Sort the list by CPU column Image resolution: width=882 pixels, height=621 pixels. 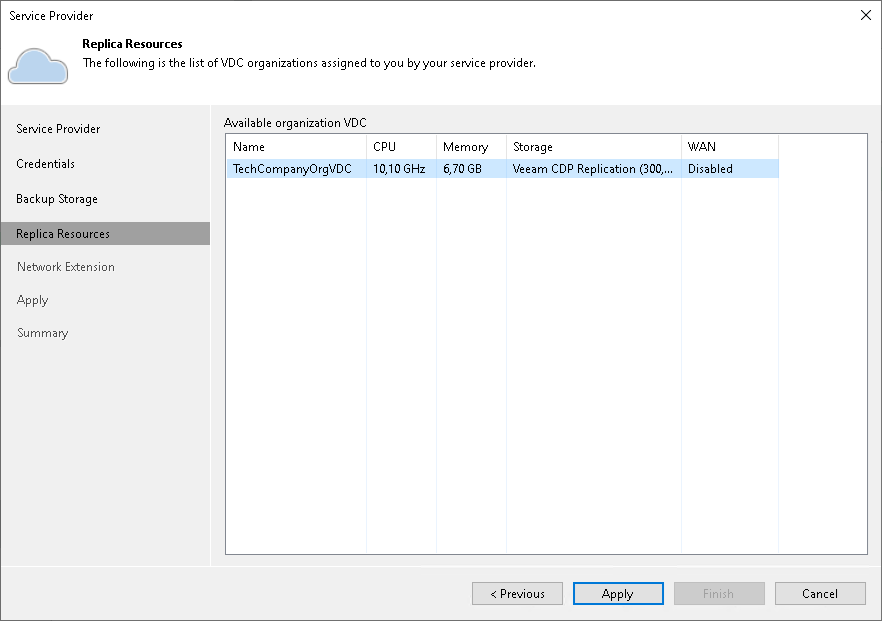click(400, 146)
